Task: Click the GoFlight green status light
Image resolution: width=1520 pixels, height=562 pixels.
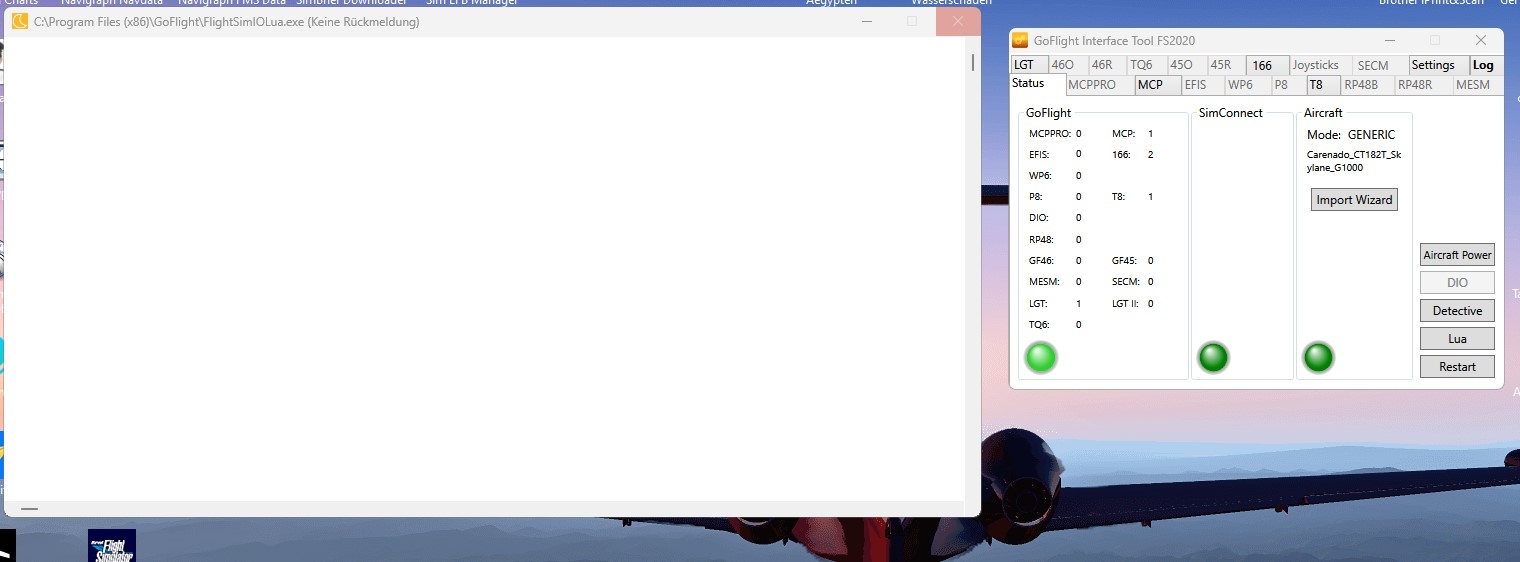Action: pyautogui.click(x=1041, y=357)
